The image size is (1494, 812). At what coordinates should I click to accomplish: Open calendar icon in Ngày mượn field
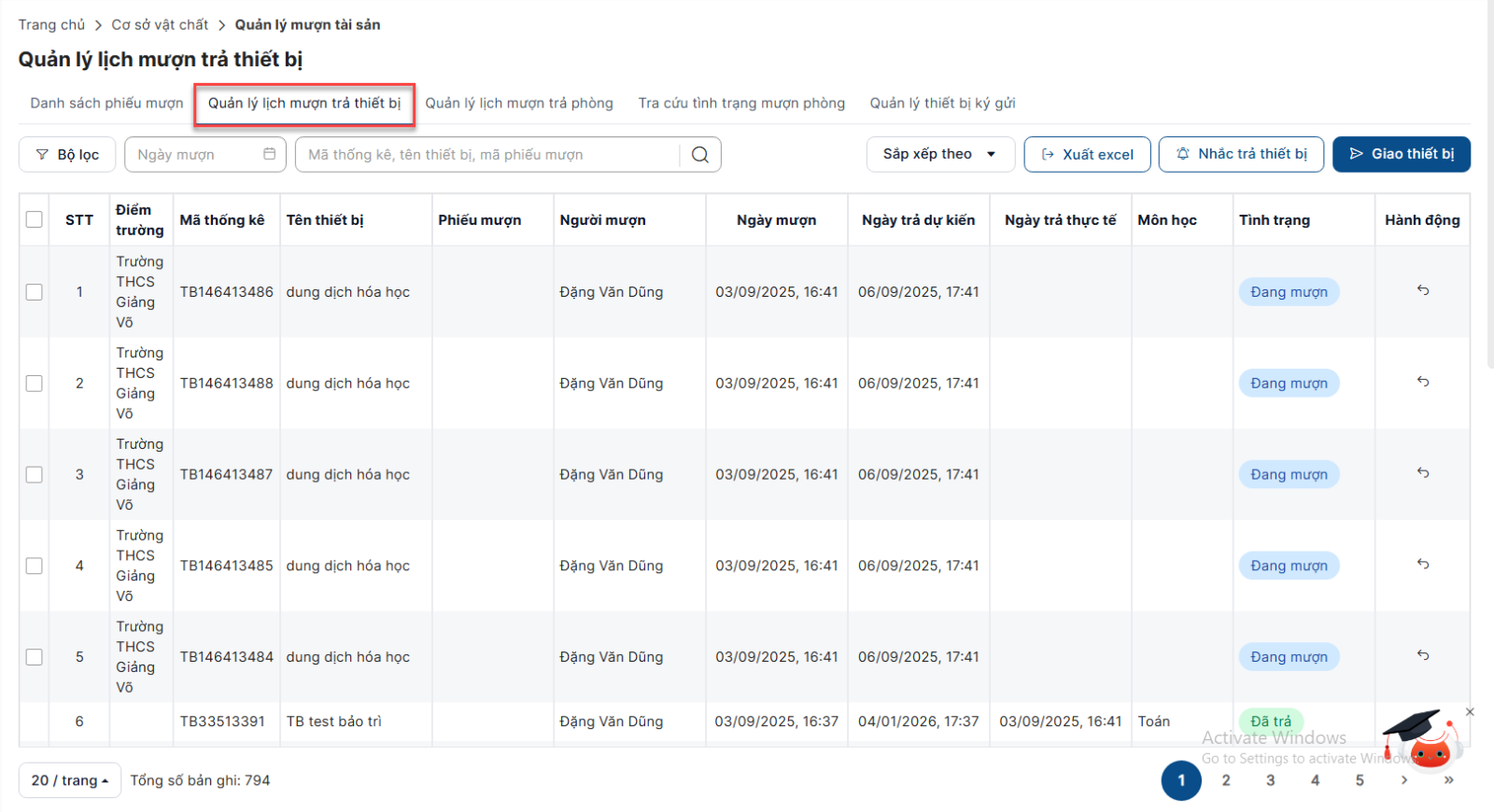point(269,154)
